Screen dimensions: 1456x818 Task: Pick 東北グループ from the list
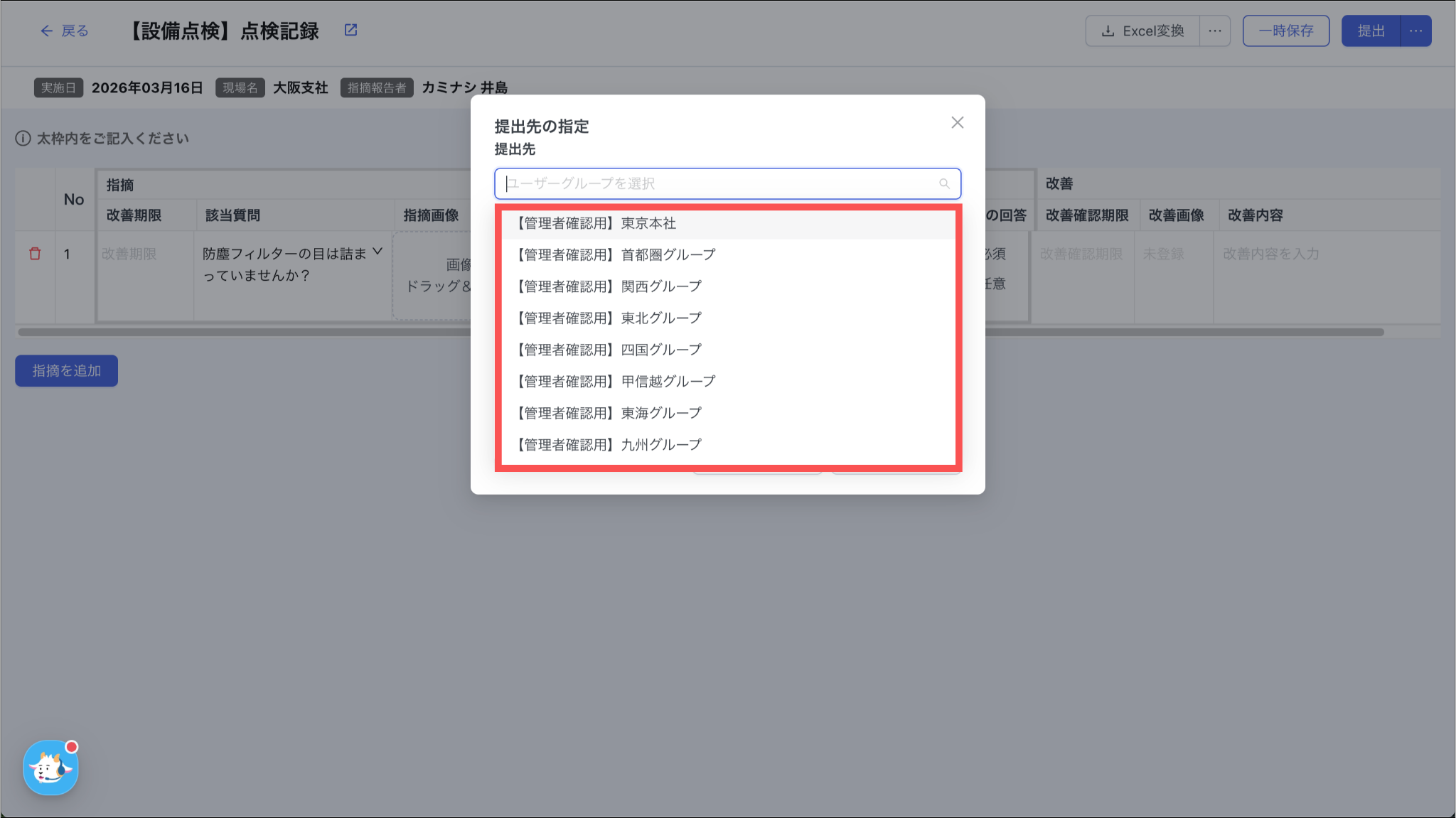[608, 318]
